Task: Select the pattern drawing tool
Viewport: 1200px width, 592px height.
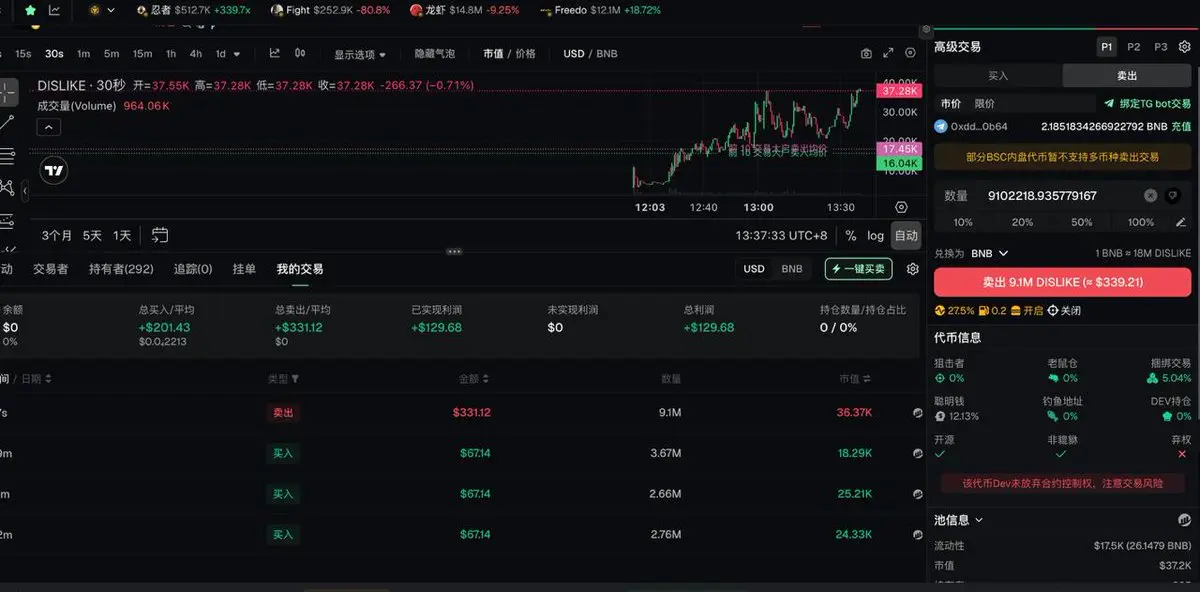Action: 7,187
